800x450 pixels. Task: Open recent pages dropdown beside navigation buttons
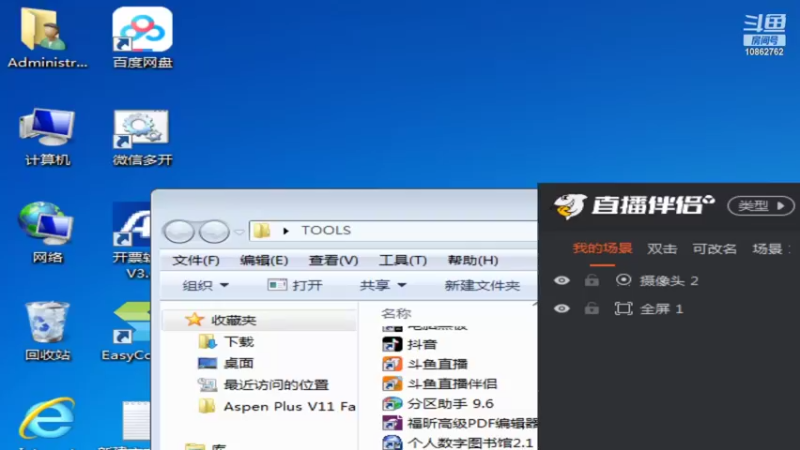[239, 232]
